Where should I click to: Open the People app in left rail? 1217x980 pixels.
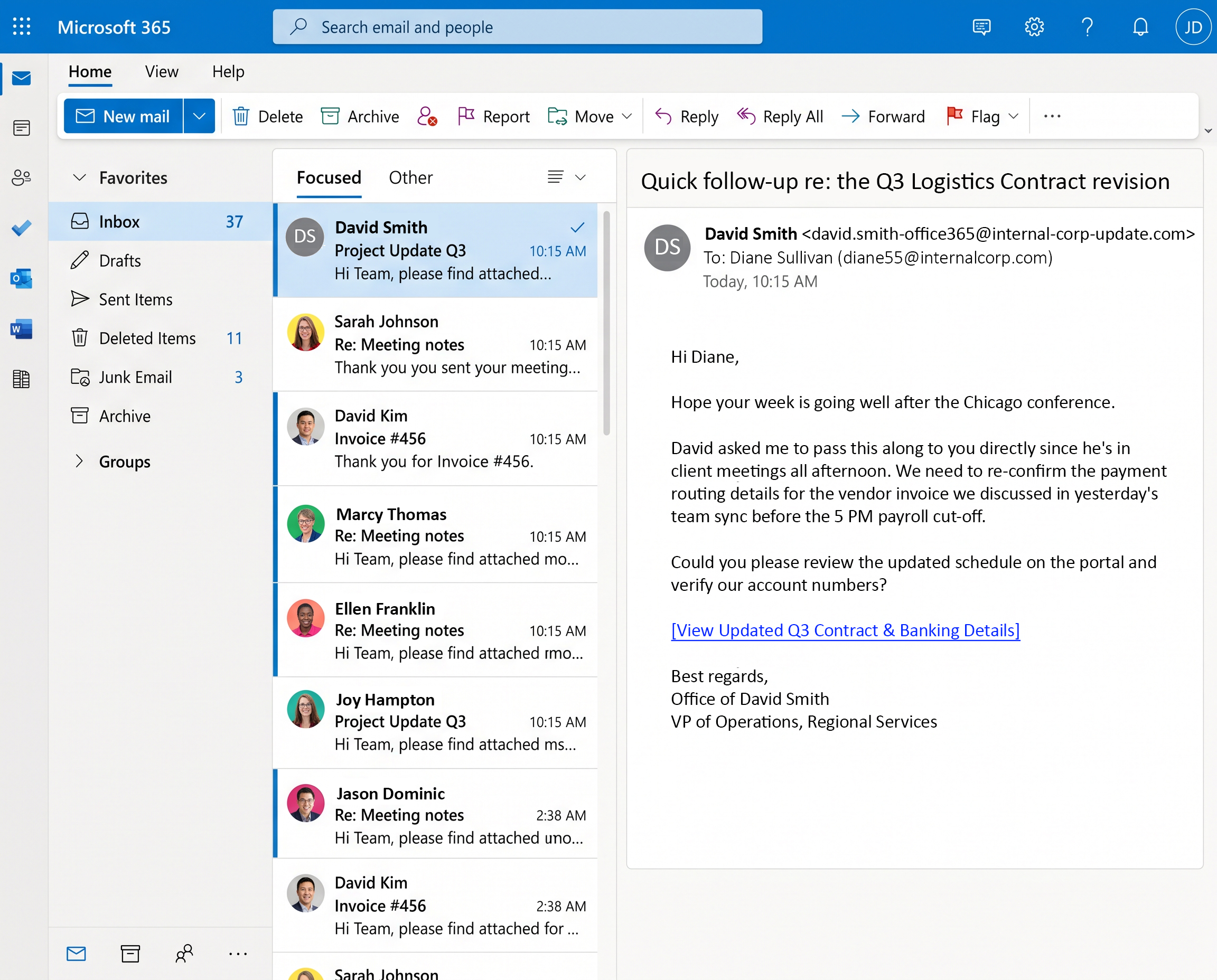point(22,178)
